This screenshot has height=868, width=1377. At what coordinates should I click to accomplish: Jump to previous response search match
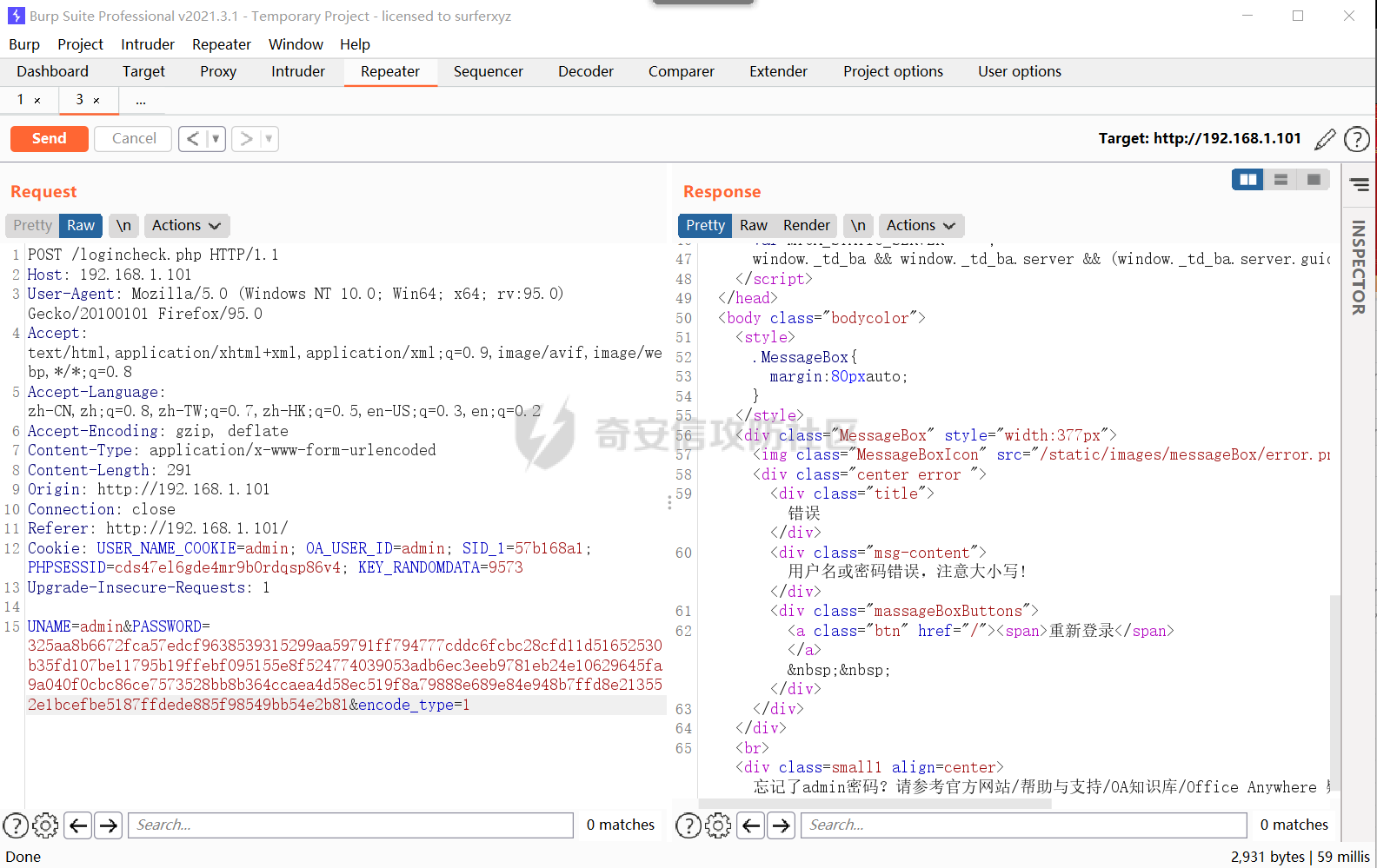pyautogui.click(x=751, y=825)
